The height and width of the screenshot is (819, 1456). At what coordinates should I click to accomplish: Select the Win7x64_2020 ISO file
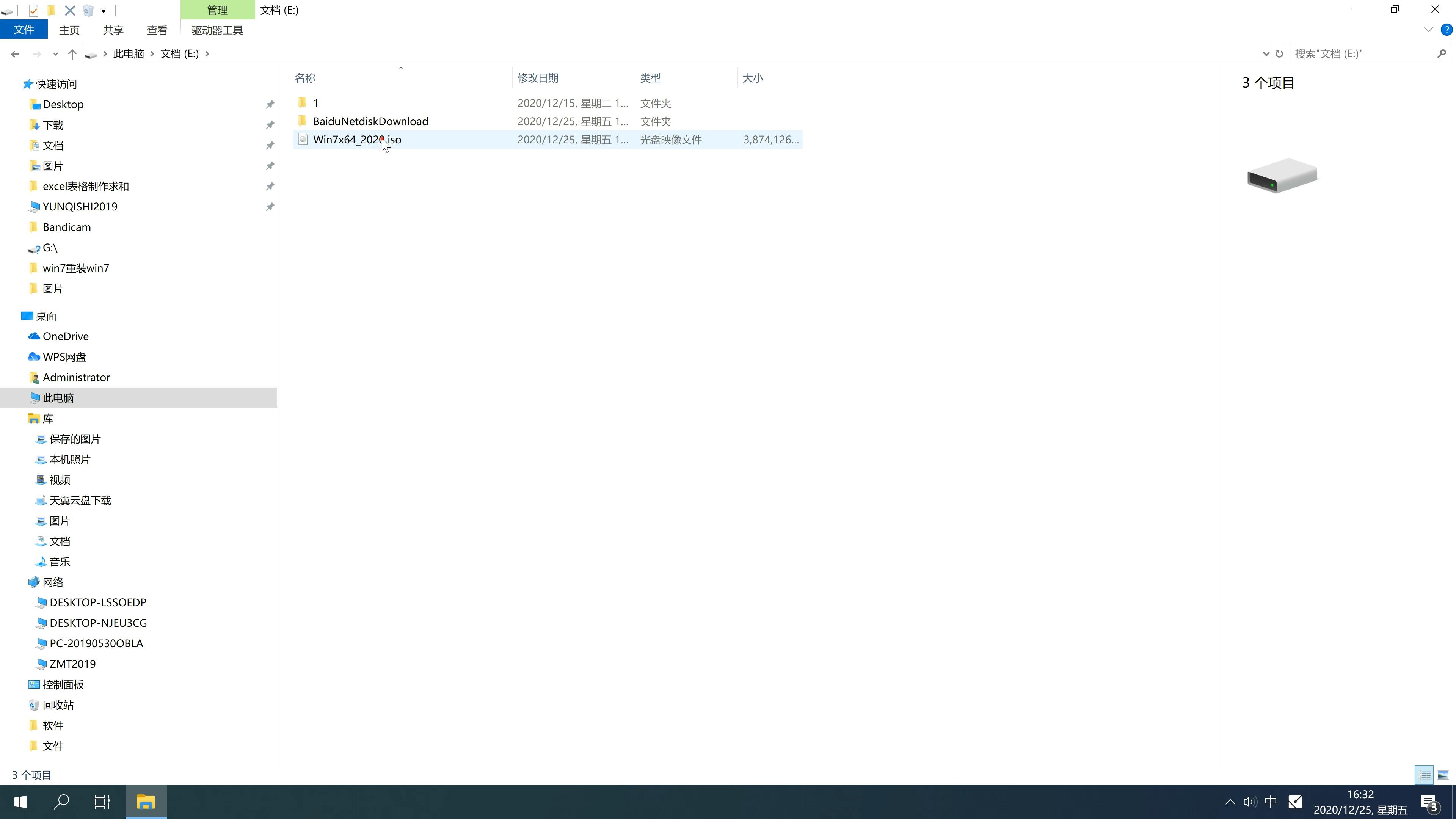pos(357,139)
